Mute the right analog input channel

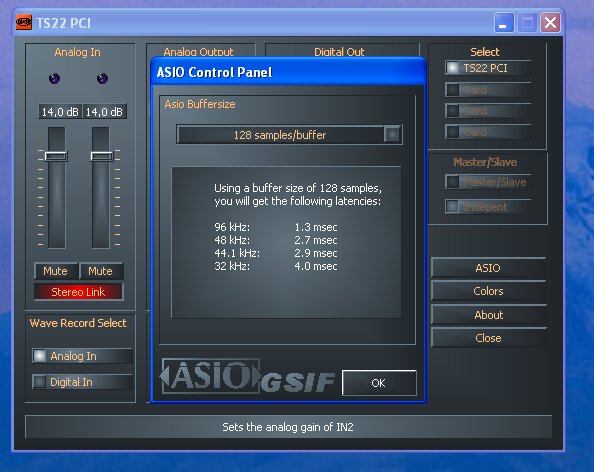101,271
